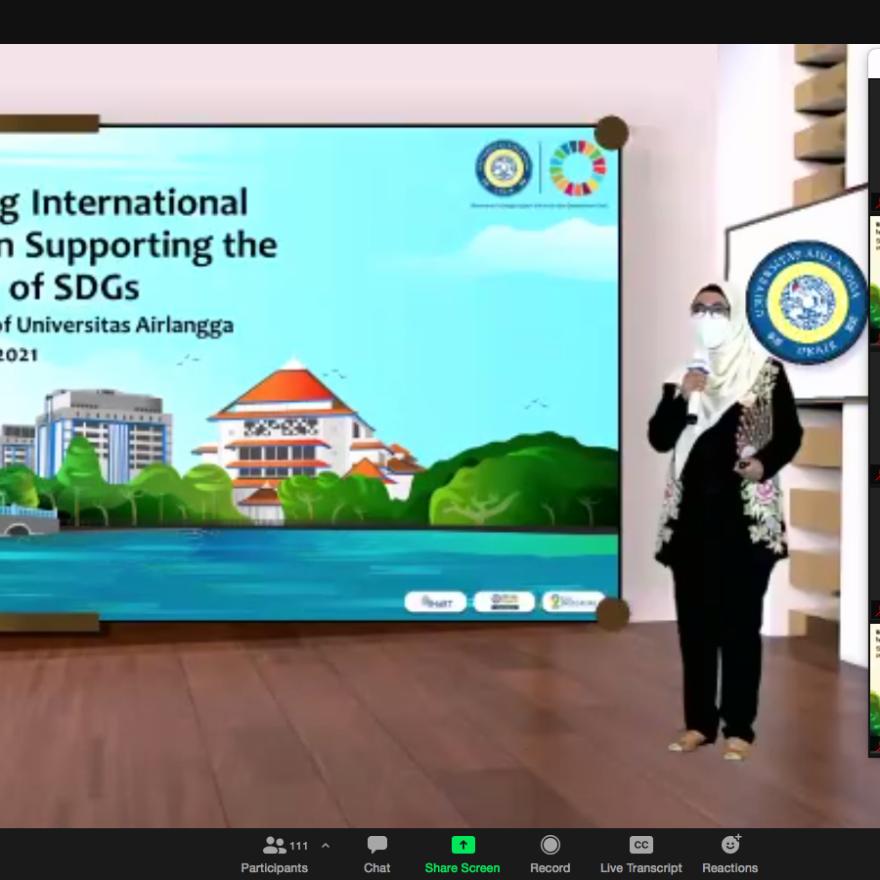Click the 'Supporting the' slide heading

[x=151, y=248]
